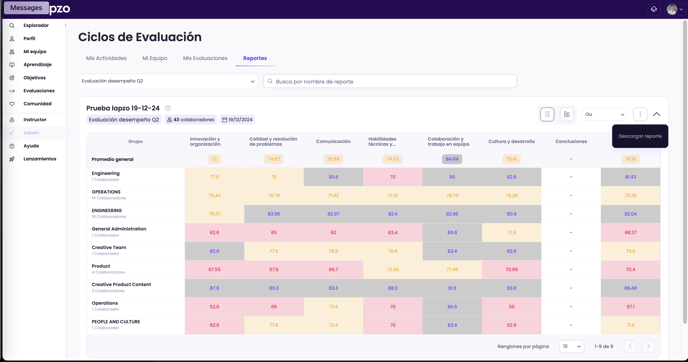Screen dimensions: 688x362
Task: Switch to the table view toggle
Action: tap(547, 114)
